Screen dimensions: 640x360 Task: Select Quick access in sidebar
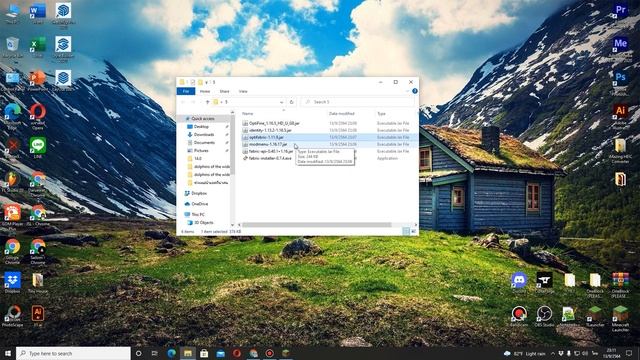pos(202,118)
